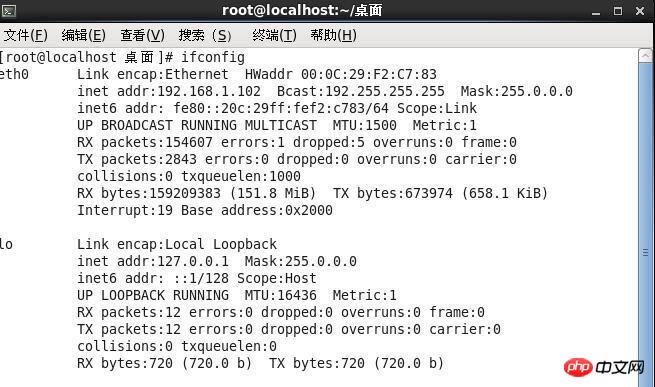Image resolution: width=655 pixels, height=387 pixels.
Task: Minimize the terminal window
Action: [596, 11]
